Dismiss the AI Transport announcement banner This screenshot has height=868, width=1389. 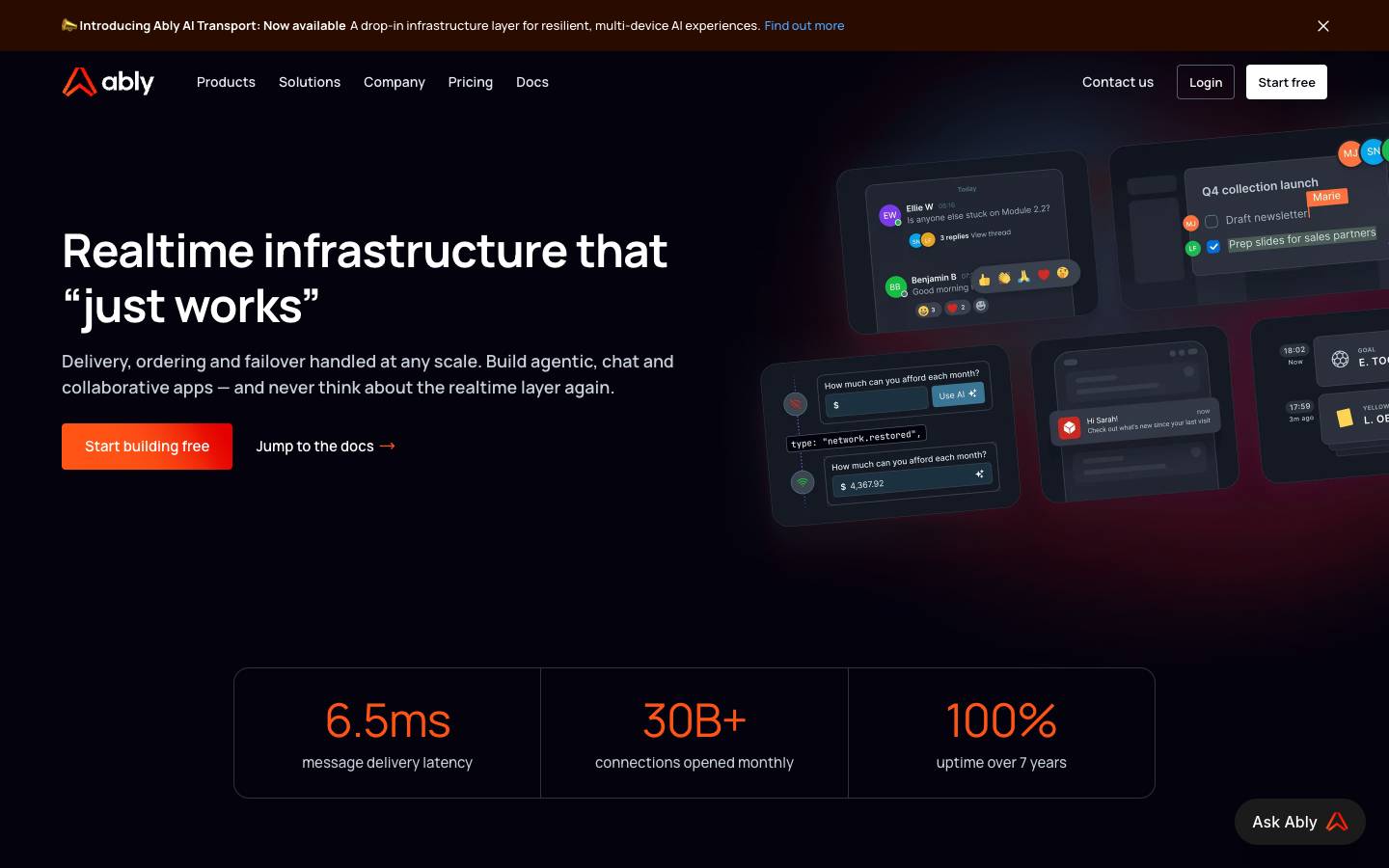click(x=1323, y=26)
